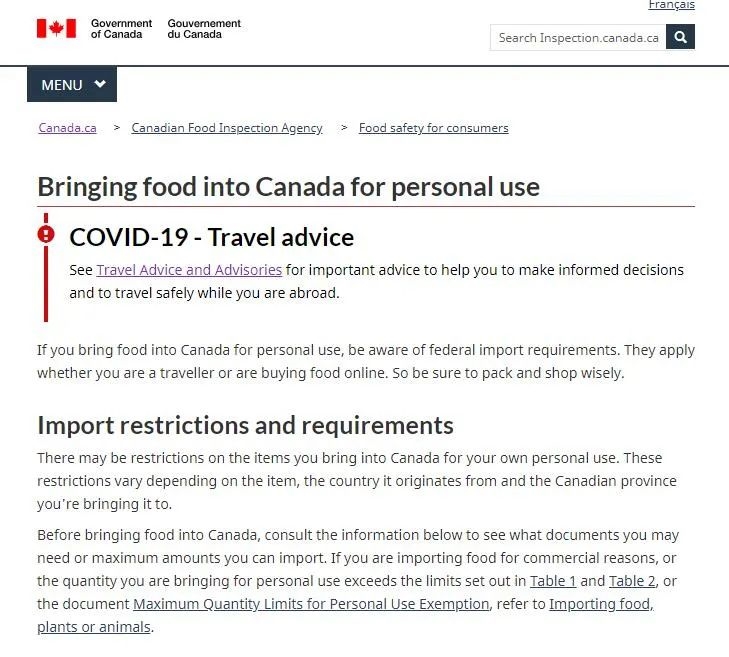
Task: Open Maximum Quantity Limits for Personal Use Exemption
Action: [x=311, y=604]
